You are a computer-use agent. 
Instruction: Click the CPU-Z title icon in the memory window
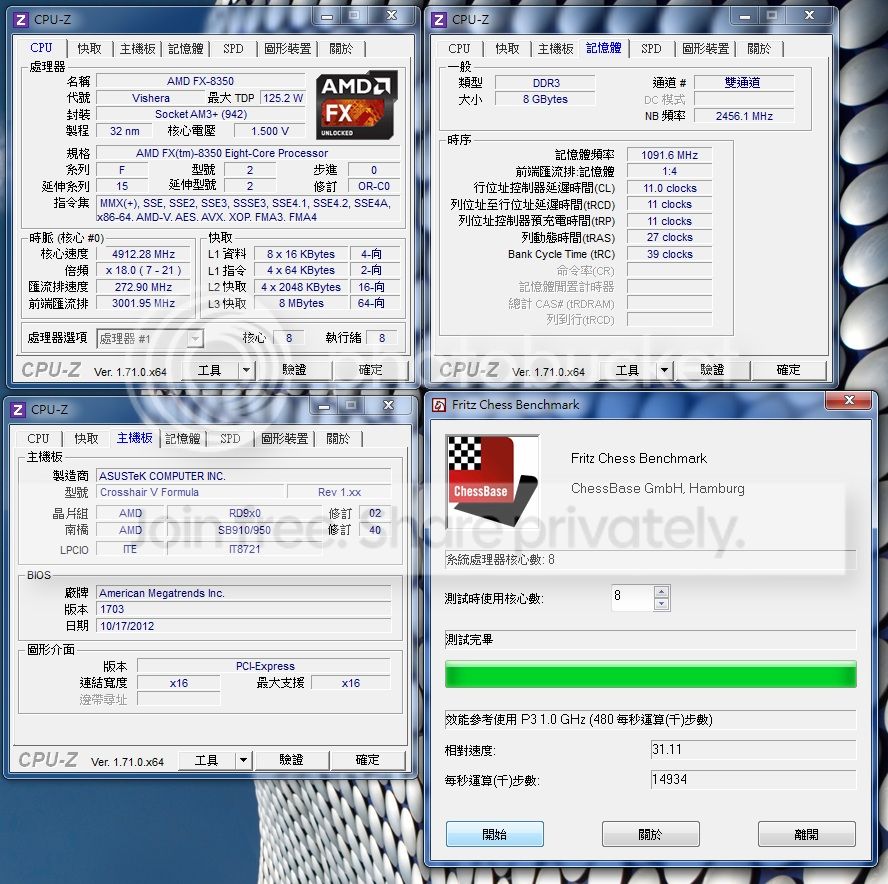(438, 20)
